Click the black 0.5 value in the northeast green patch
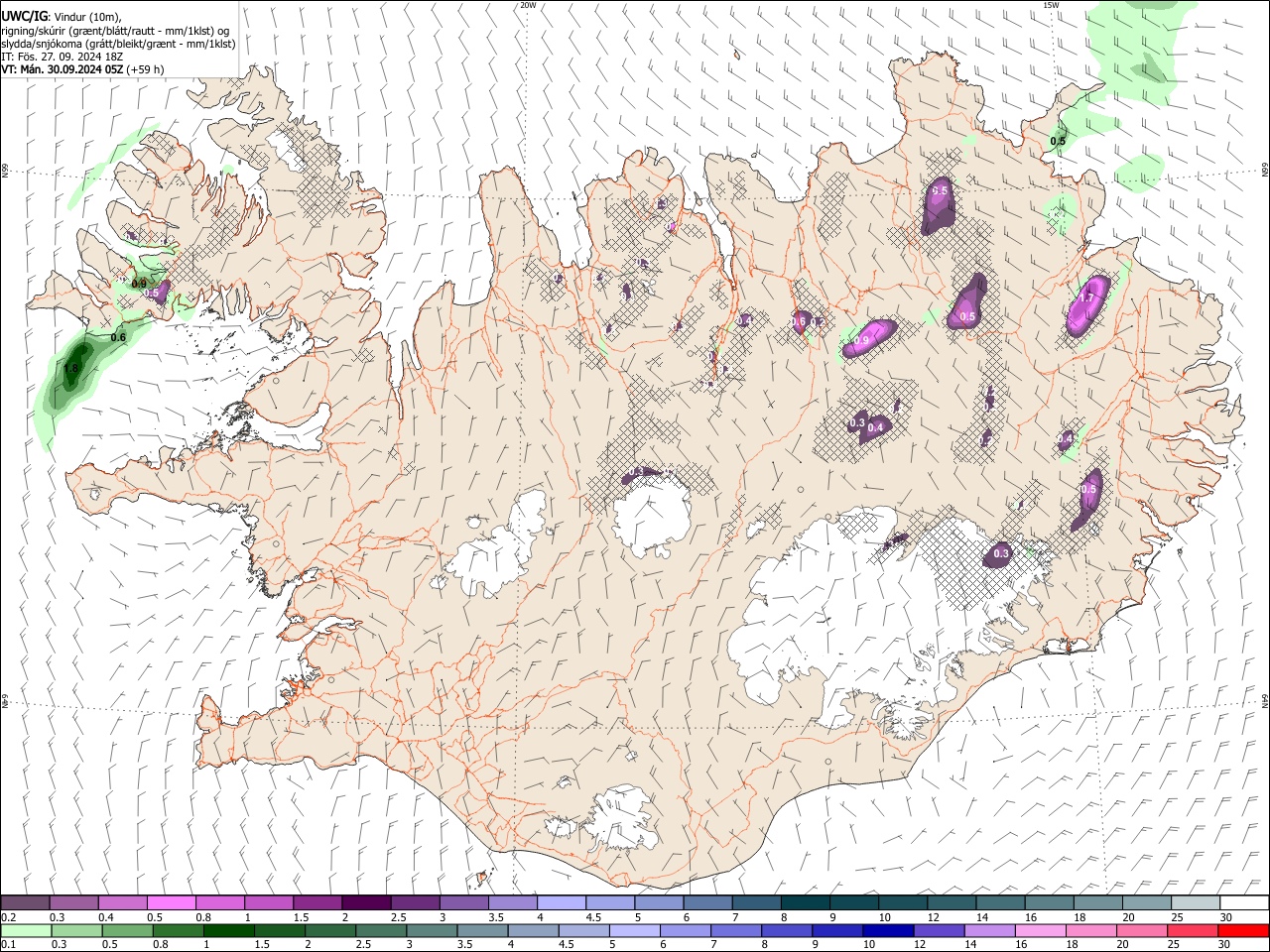Image resolution: width=1270 pixels, height=952 pixels. click(1058, 141)
